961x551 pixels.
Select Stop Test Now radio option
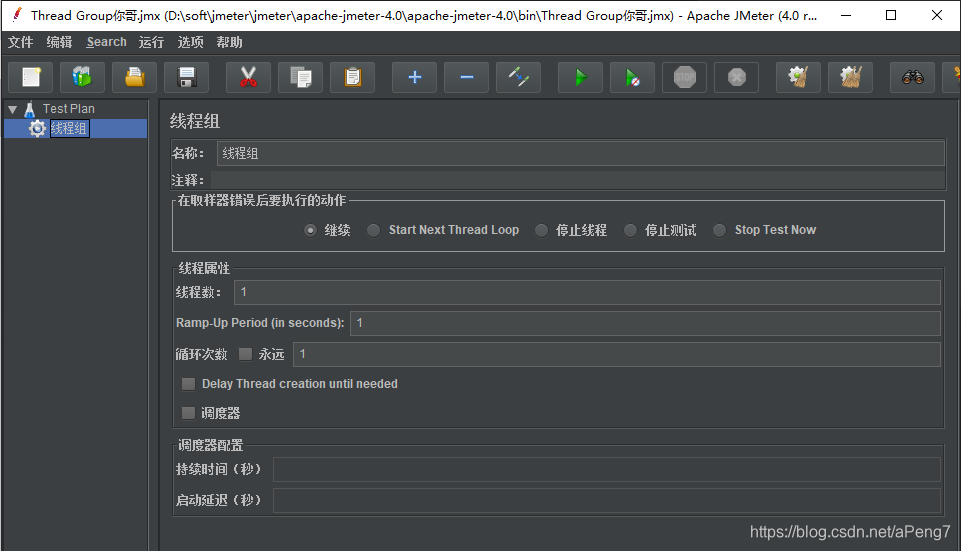click(x=720, y=230)
